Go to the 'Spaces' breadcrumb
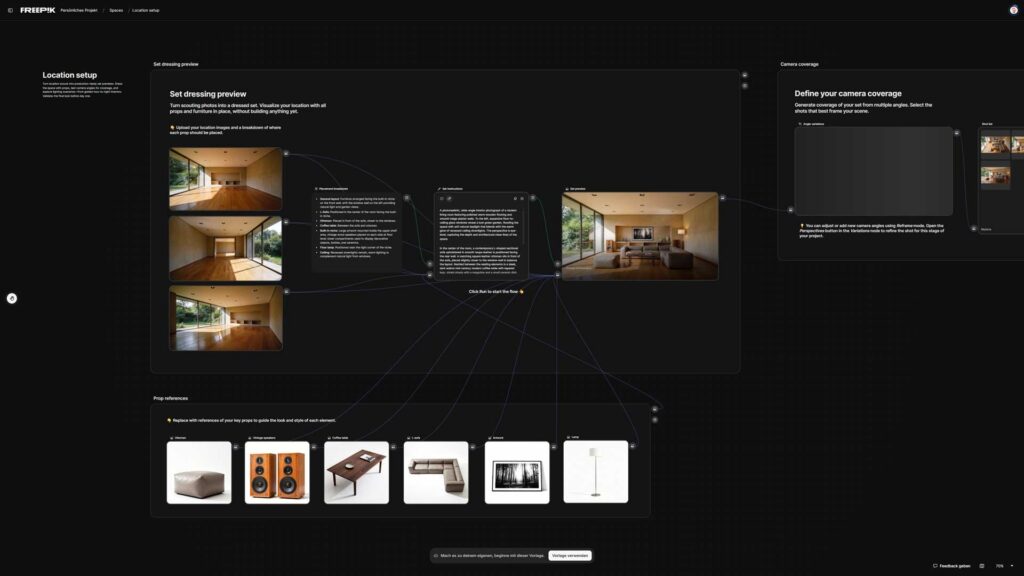The height and width of the screenshot is (576, 1024). click(x=116, y=10)
